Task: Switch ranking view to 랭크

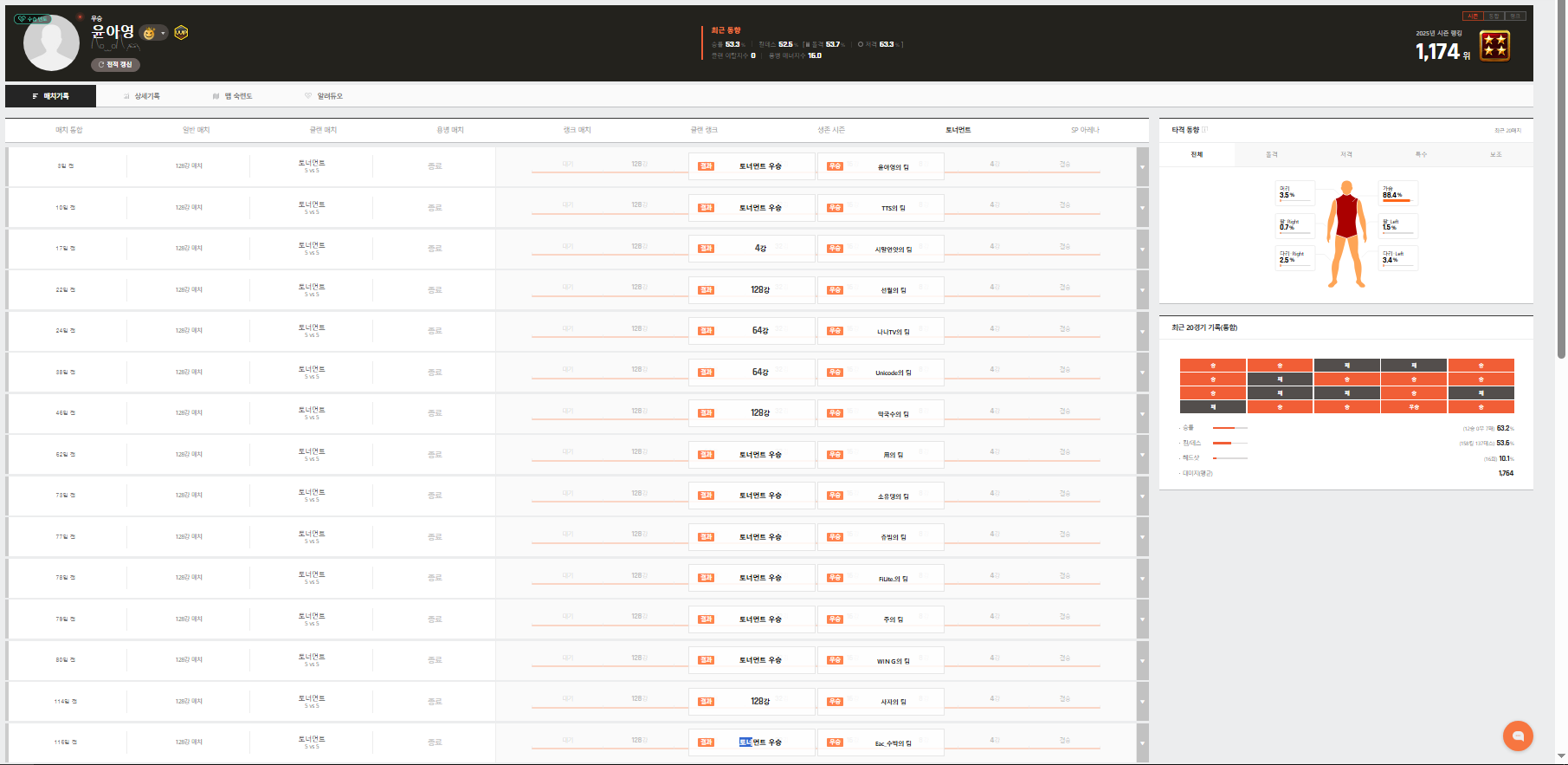Action: tap(1515, 16)
